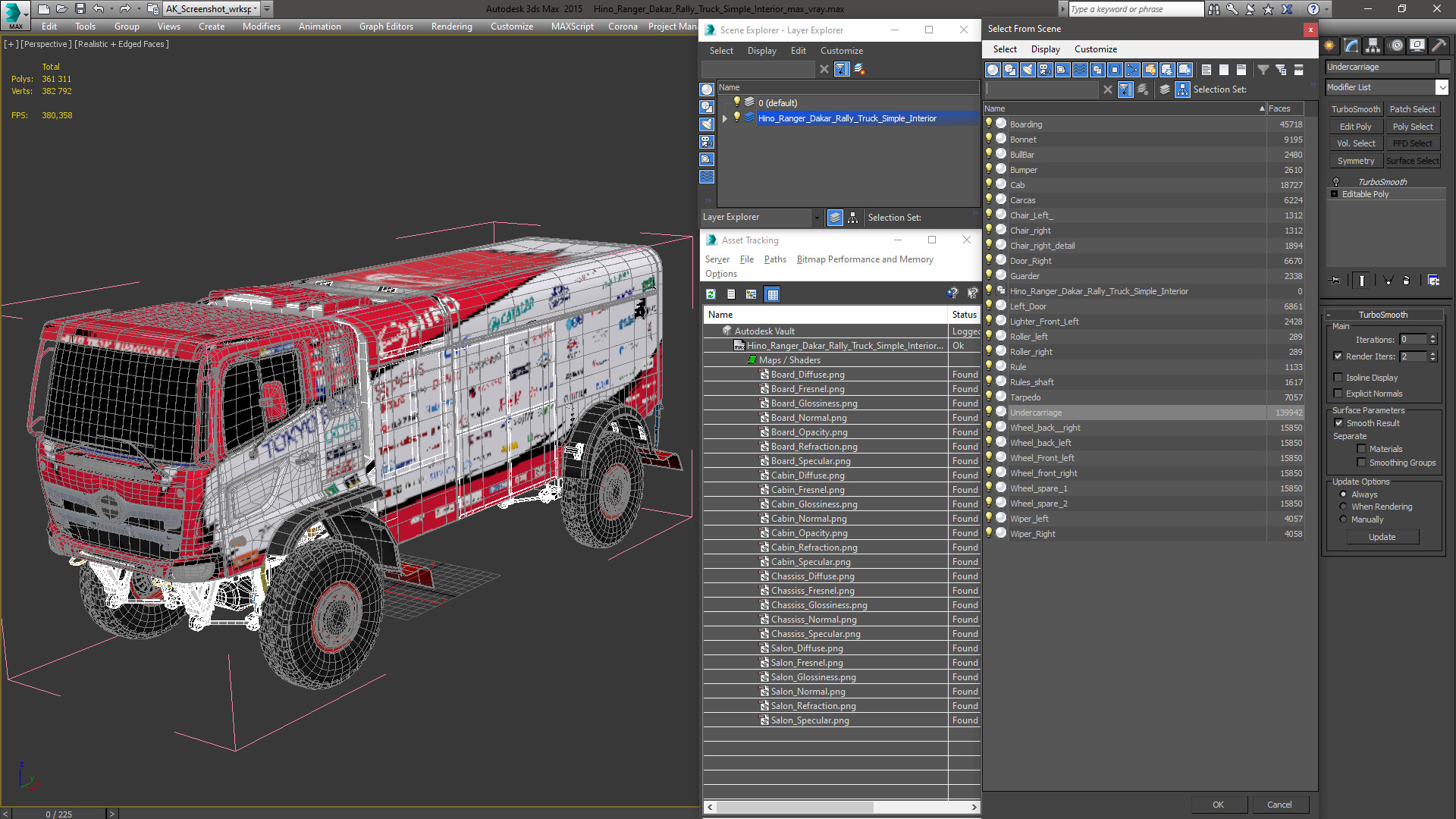Switch to Sort by Layer in Select From Scene
The width and height of the screenshot is (1456, 819).
coord(1165,89)
